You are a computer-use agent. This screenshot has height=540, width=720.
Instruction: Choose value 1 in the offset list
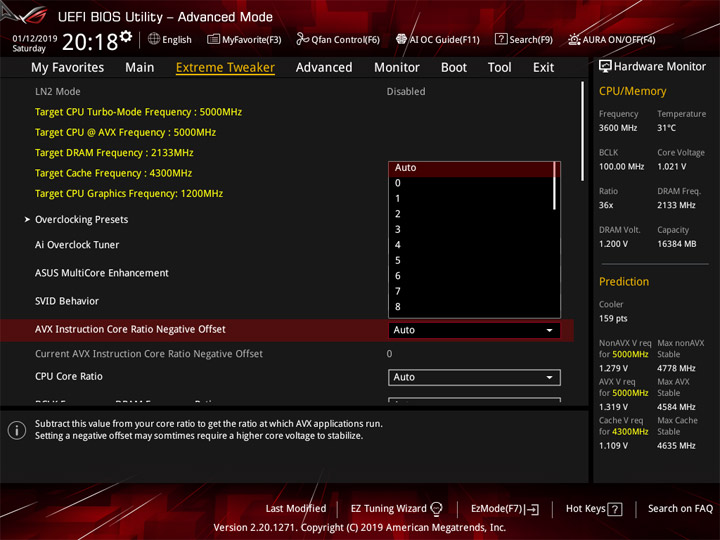(471, 199)
